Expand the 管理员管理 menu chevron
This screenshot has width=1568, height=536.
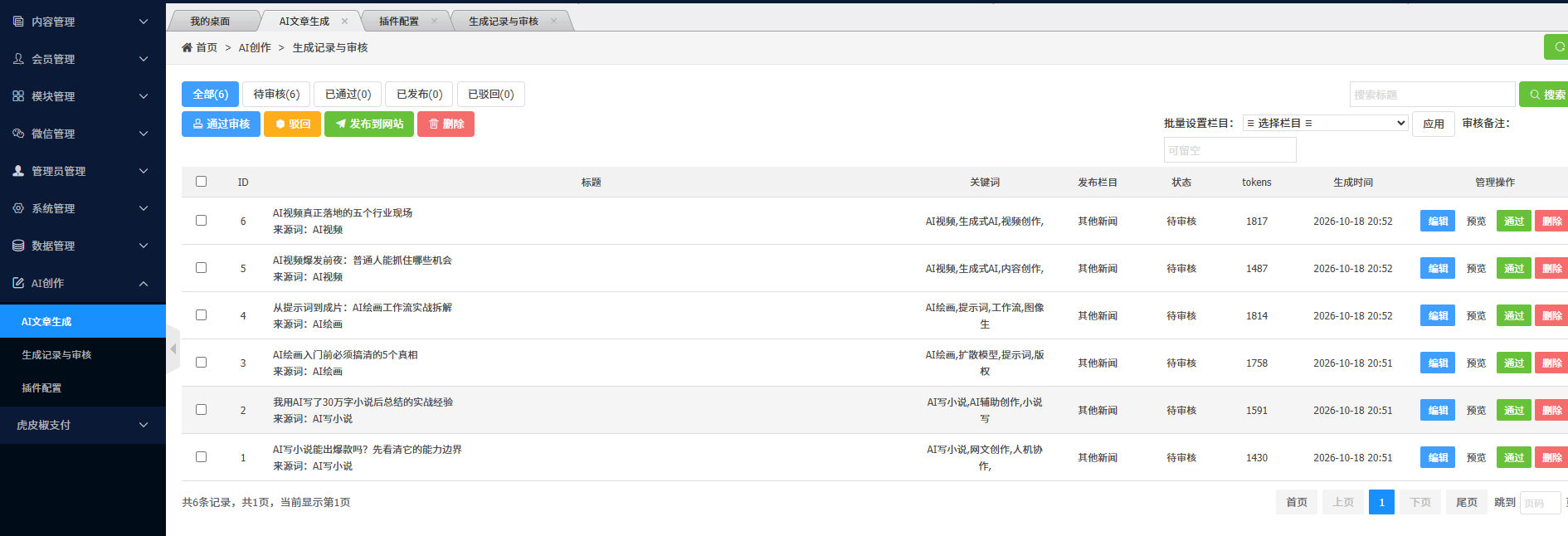(x=144, y=171)
